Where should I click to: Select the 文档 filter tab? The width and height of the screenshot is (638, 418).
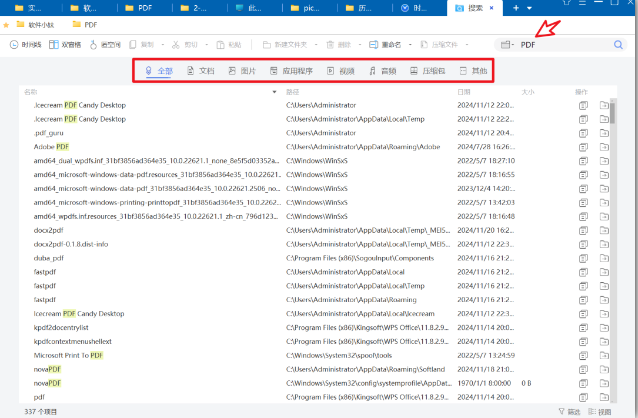coord(201,71)
